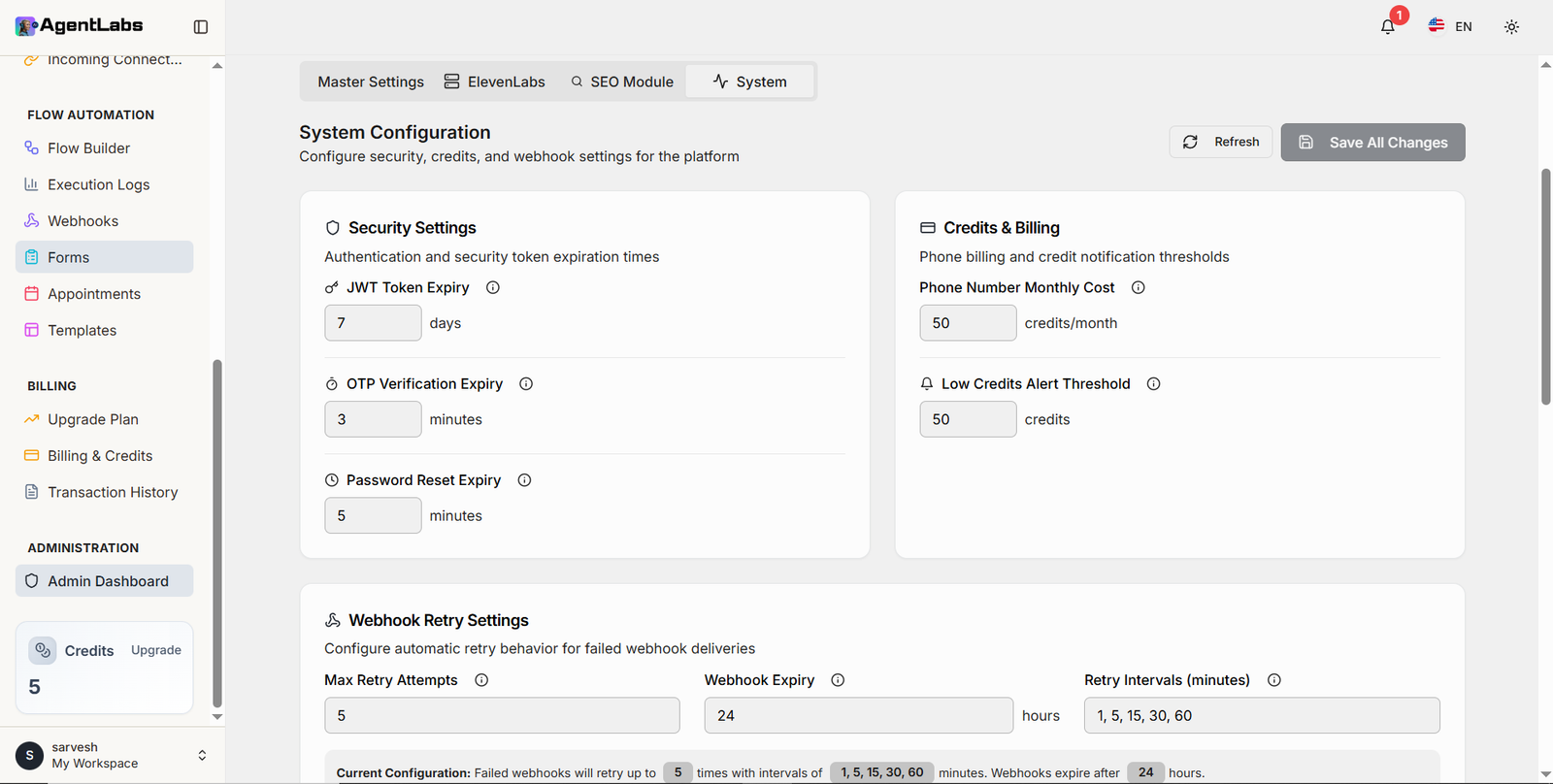
Task: Click the Transaction History document icon
Action: (32, 492)
